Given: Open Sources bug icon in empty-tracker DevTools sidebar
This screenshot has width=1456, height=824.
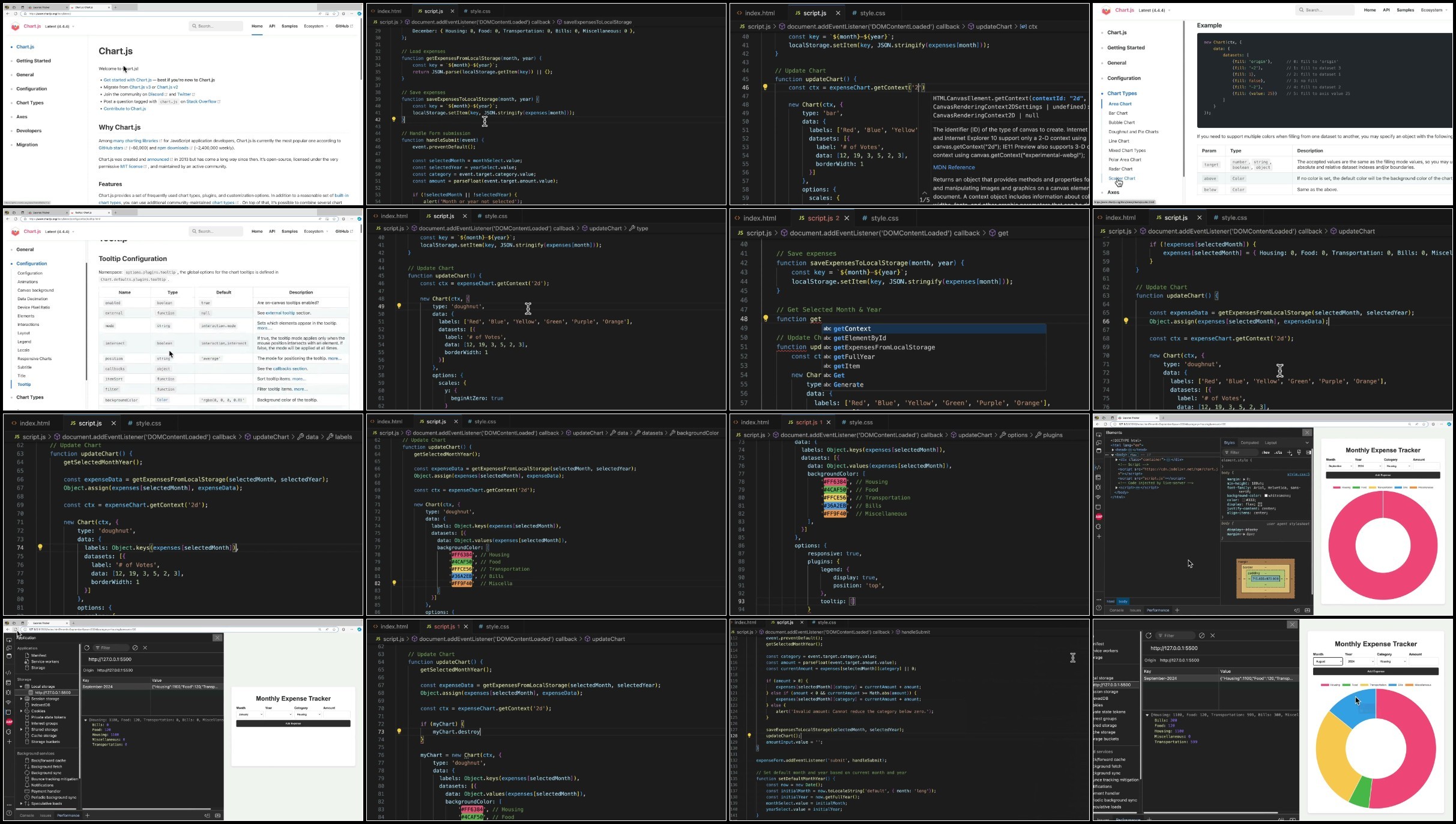Looking at the screenshot, I should tap(8, 692).
